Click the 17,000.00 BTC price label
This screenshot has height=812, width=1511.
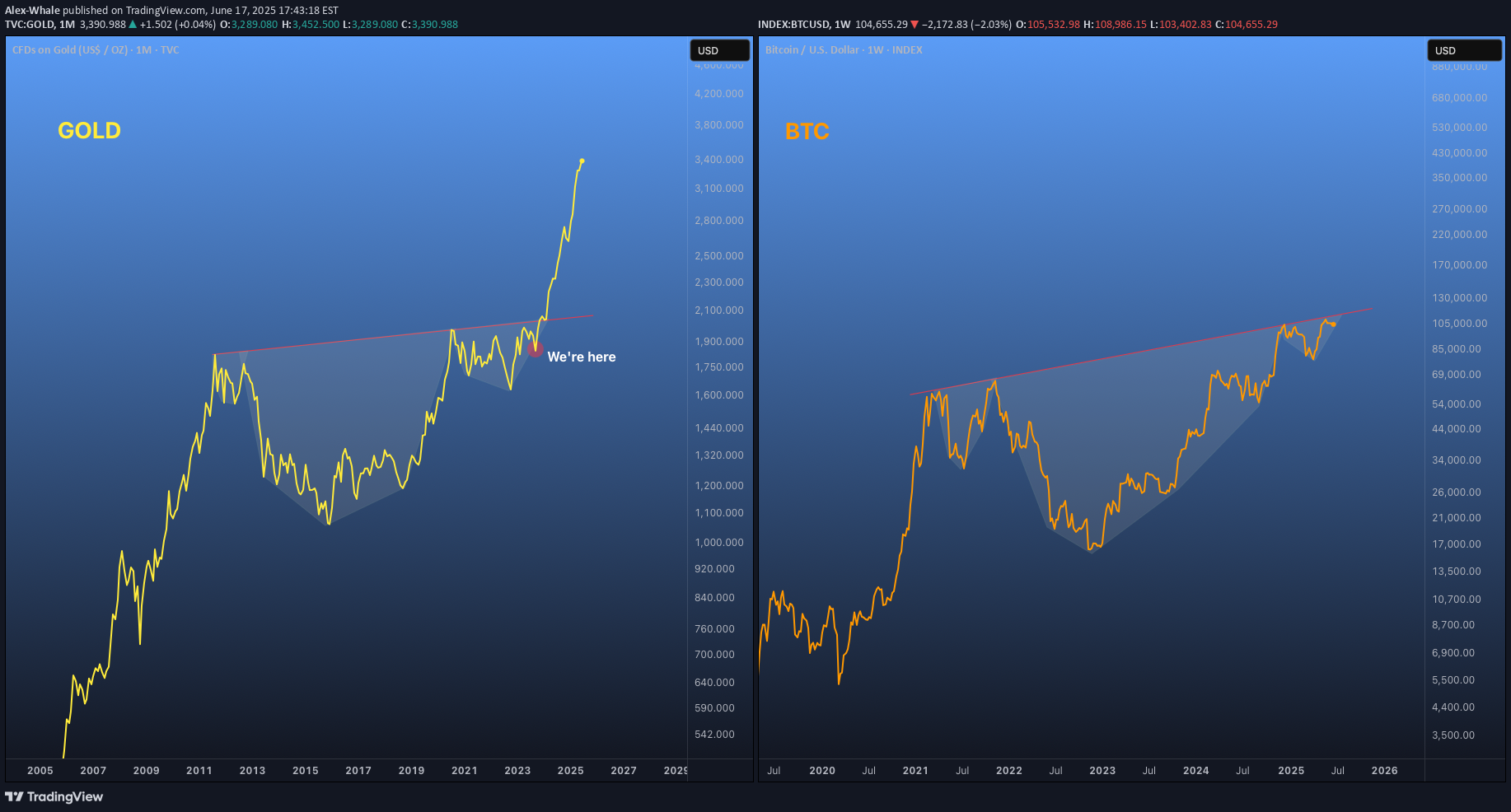(1457, 544)
